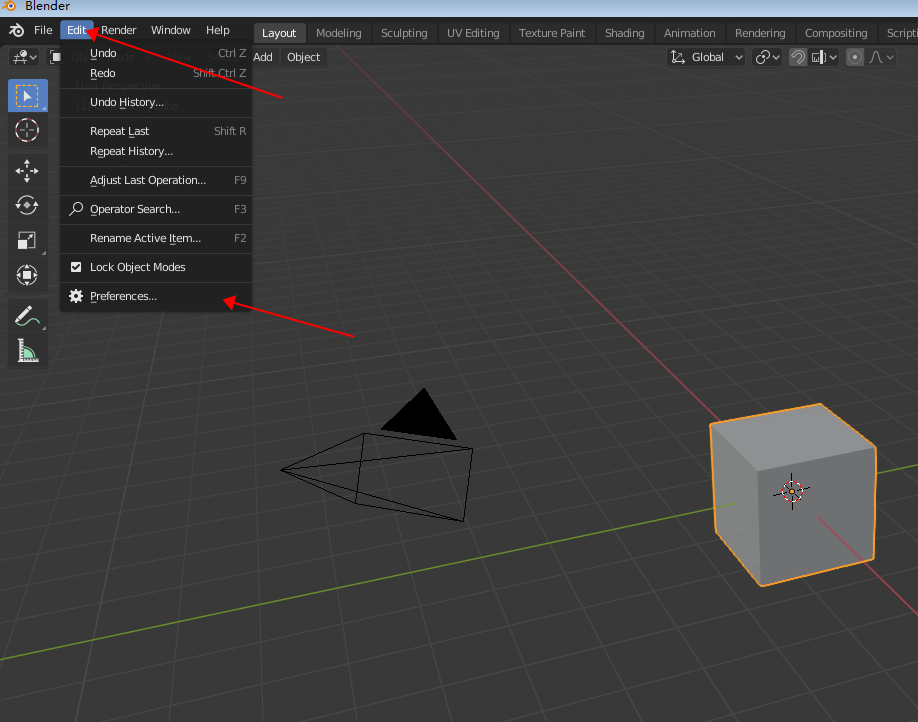Pick the Scale tool
The height and width of the screenshot is (722, 918).
(27, 240)
